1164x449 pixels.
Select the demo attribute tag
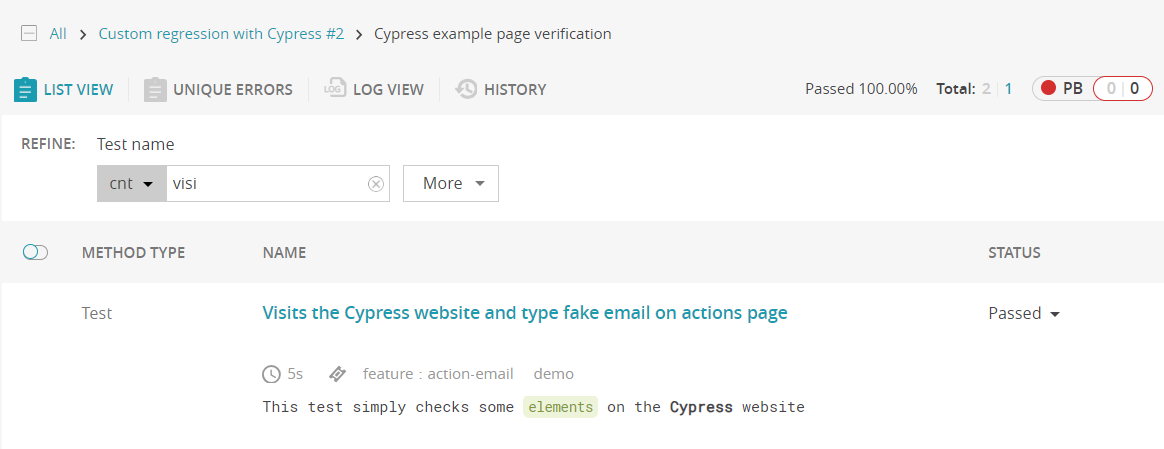coord(554,373)
